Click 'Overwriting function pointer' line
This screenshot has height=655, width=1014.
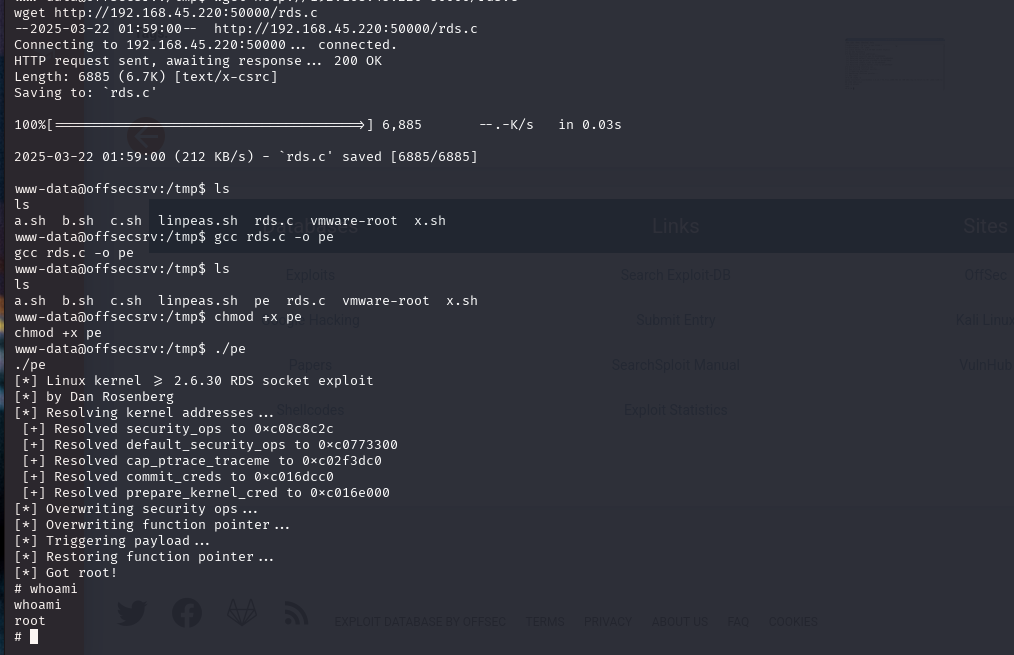(152, 525)
